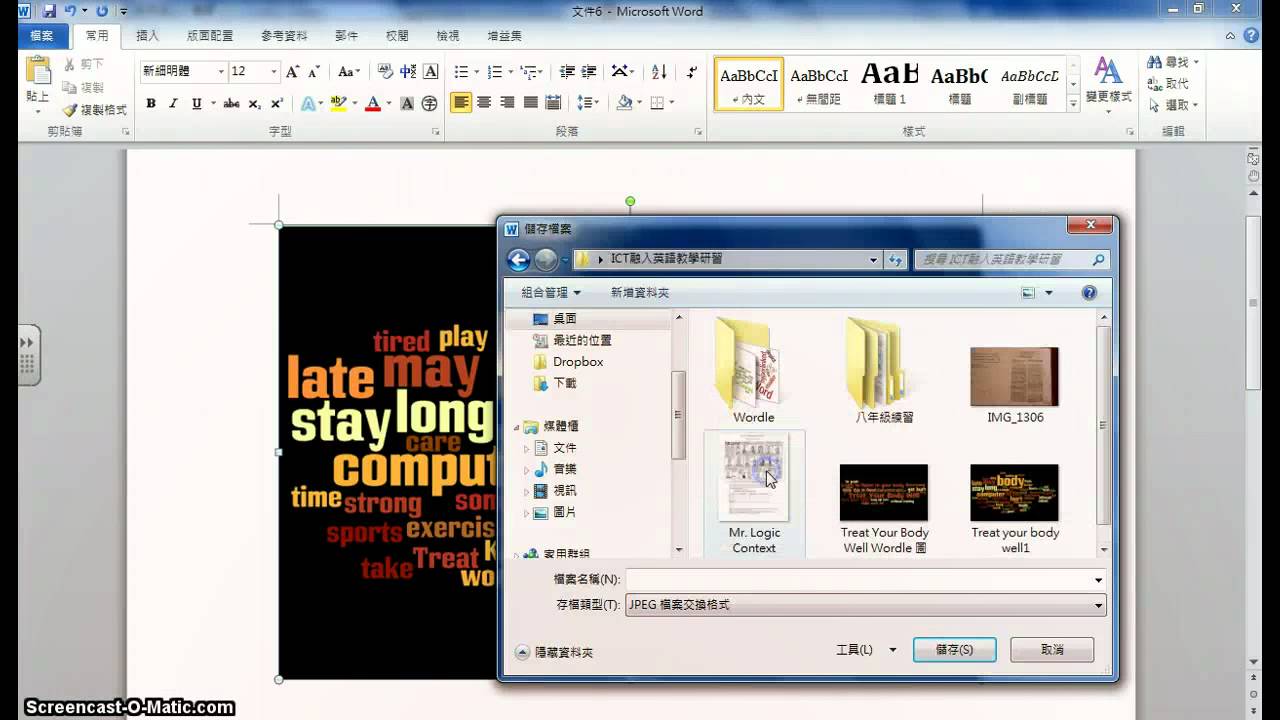Click the Undo icon in quick access toolbar
Screen dimensions: 1280x720
click(70, 11)
